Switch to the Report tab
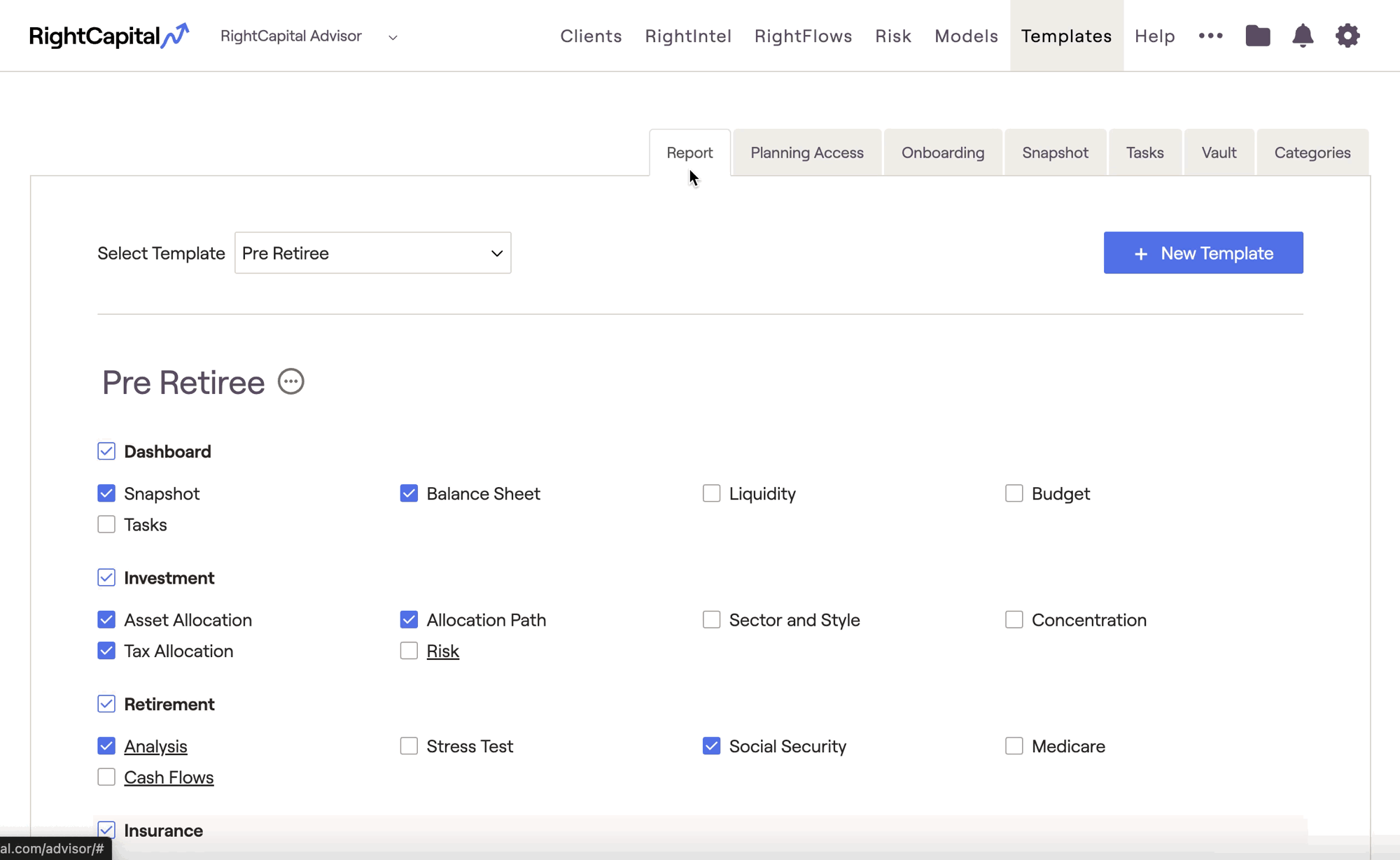The height and width of the screenshot is (860, 1400). pyautogui.click(x=689, y=153)
